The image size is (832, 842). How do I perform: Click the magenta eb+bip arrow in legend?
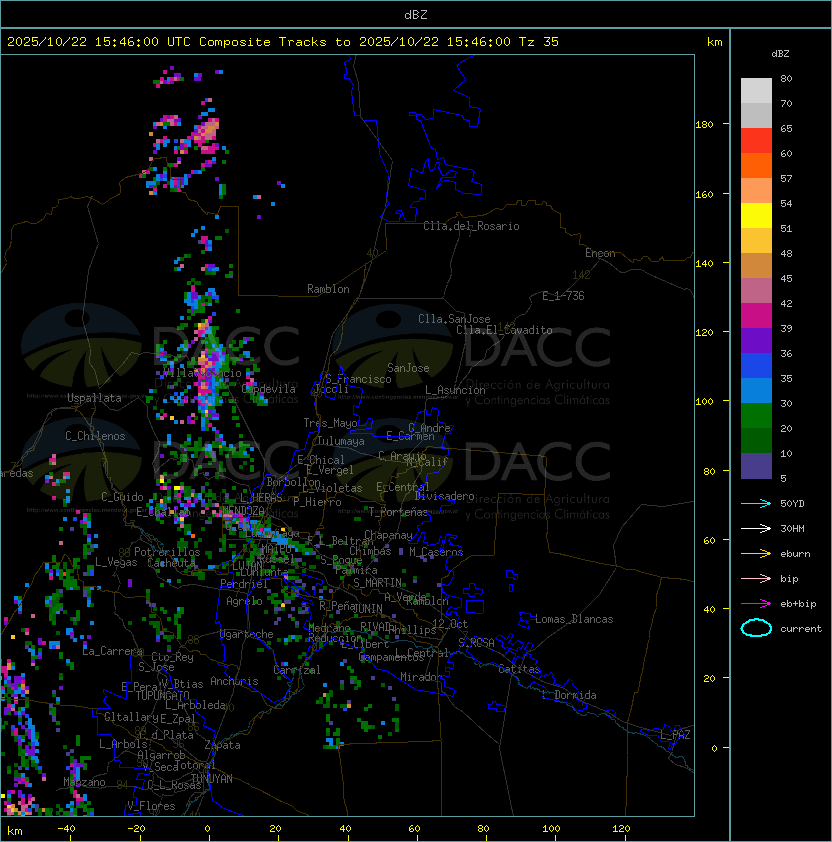[x=756, y=604]
